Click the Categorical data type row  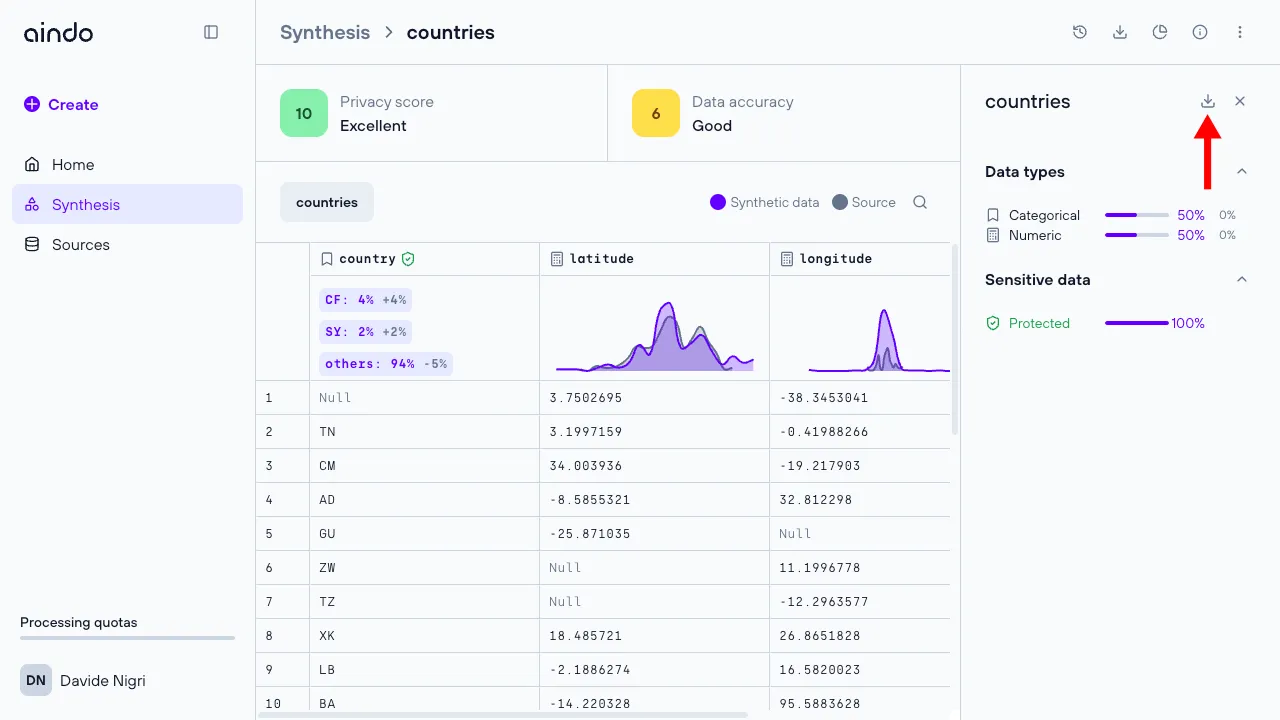1110,215
